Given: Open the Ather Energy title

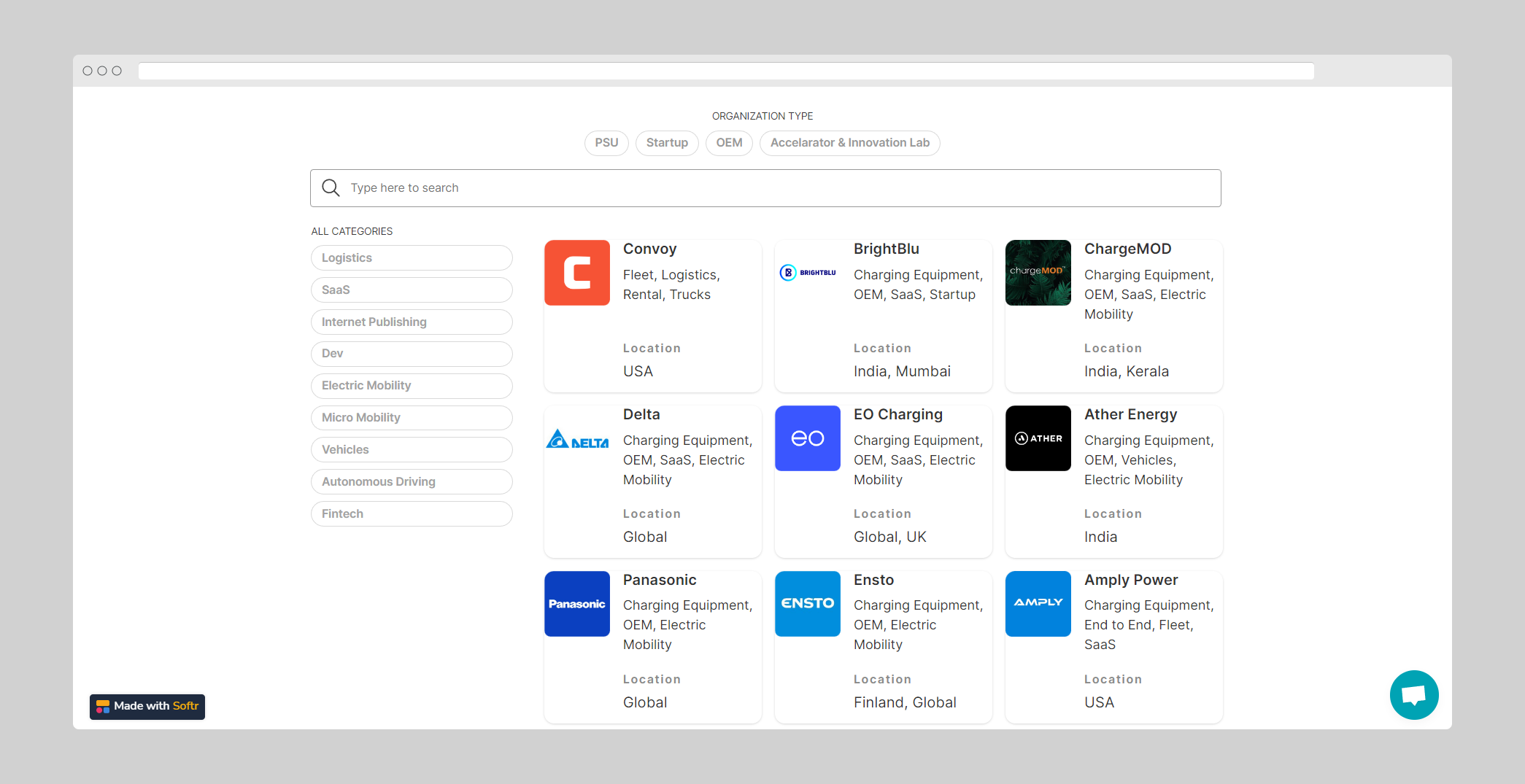Looking at the screenshot, I should pos(1130,414).
